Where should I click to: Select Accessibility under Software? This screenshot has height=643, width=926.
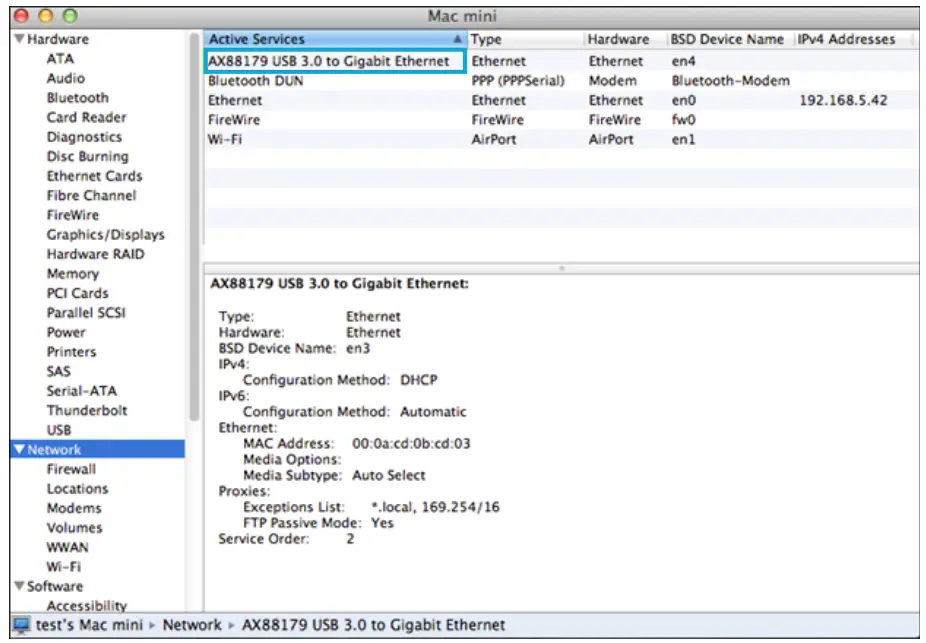coord(87,605)
